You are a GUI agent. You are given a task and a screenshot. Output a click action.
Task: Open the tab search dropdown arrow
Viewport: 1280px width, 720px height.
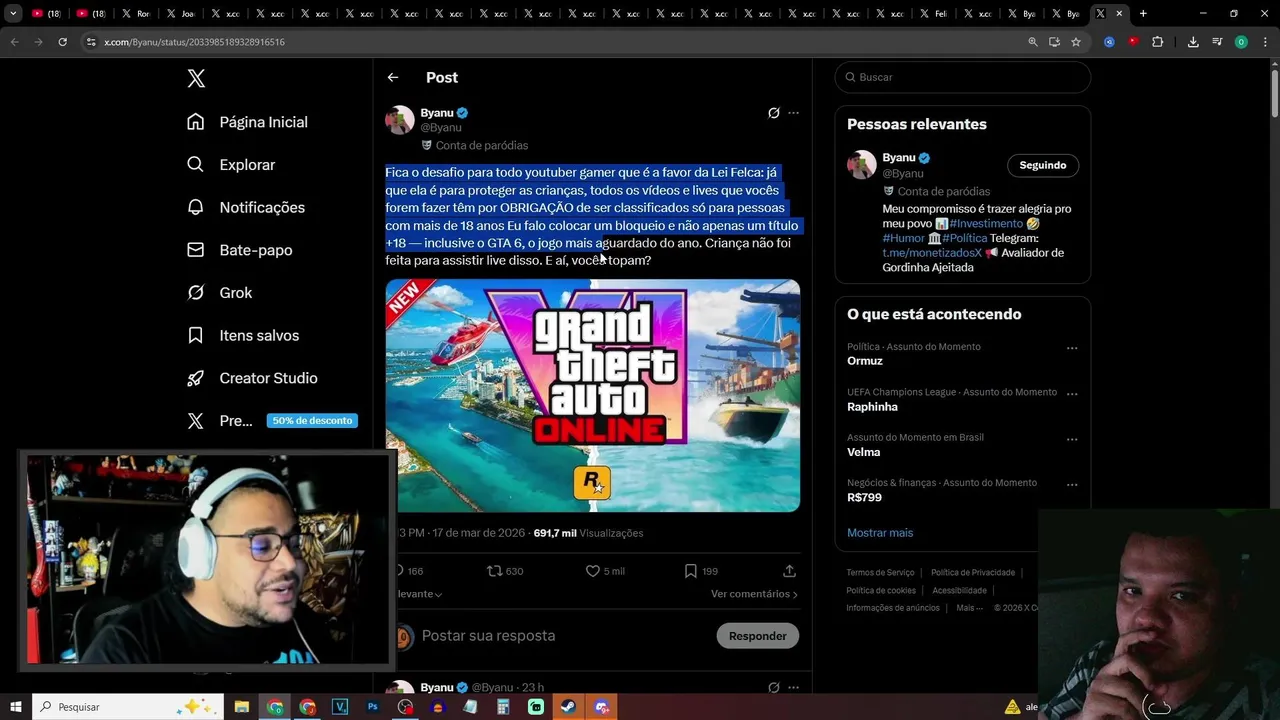pyautogui.click(x=13, y=14)
